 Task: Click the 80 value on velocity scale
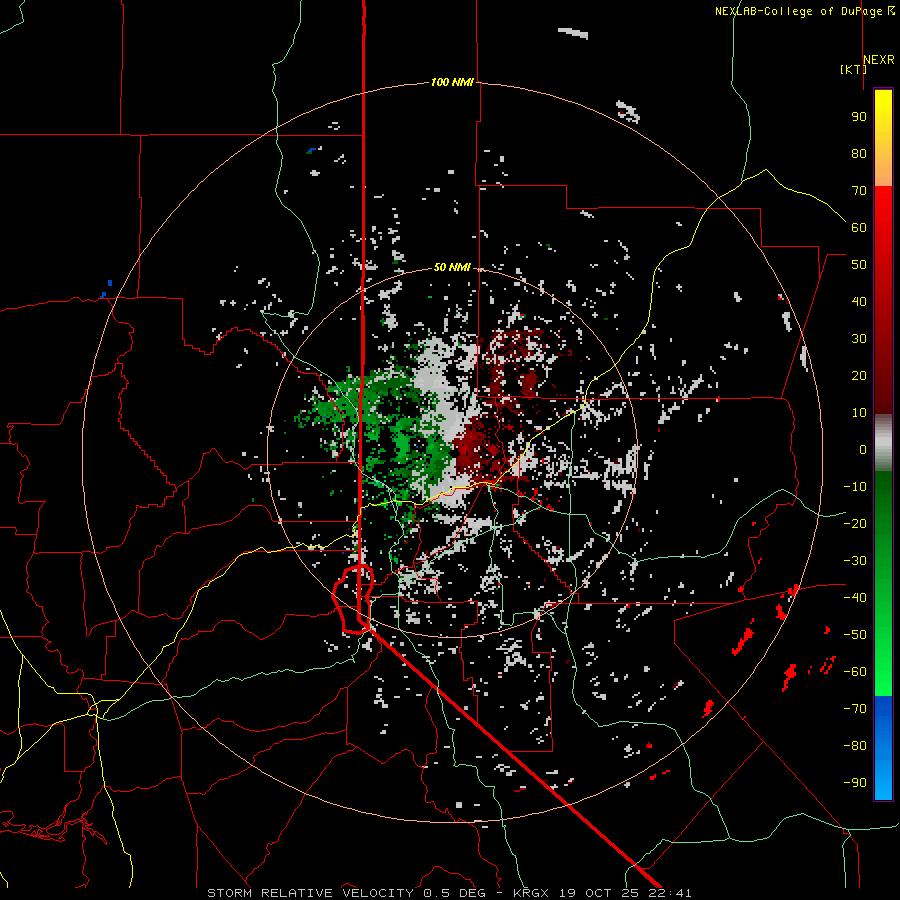pyautogui.click(x=859, y=153)
